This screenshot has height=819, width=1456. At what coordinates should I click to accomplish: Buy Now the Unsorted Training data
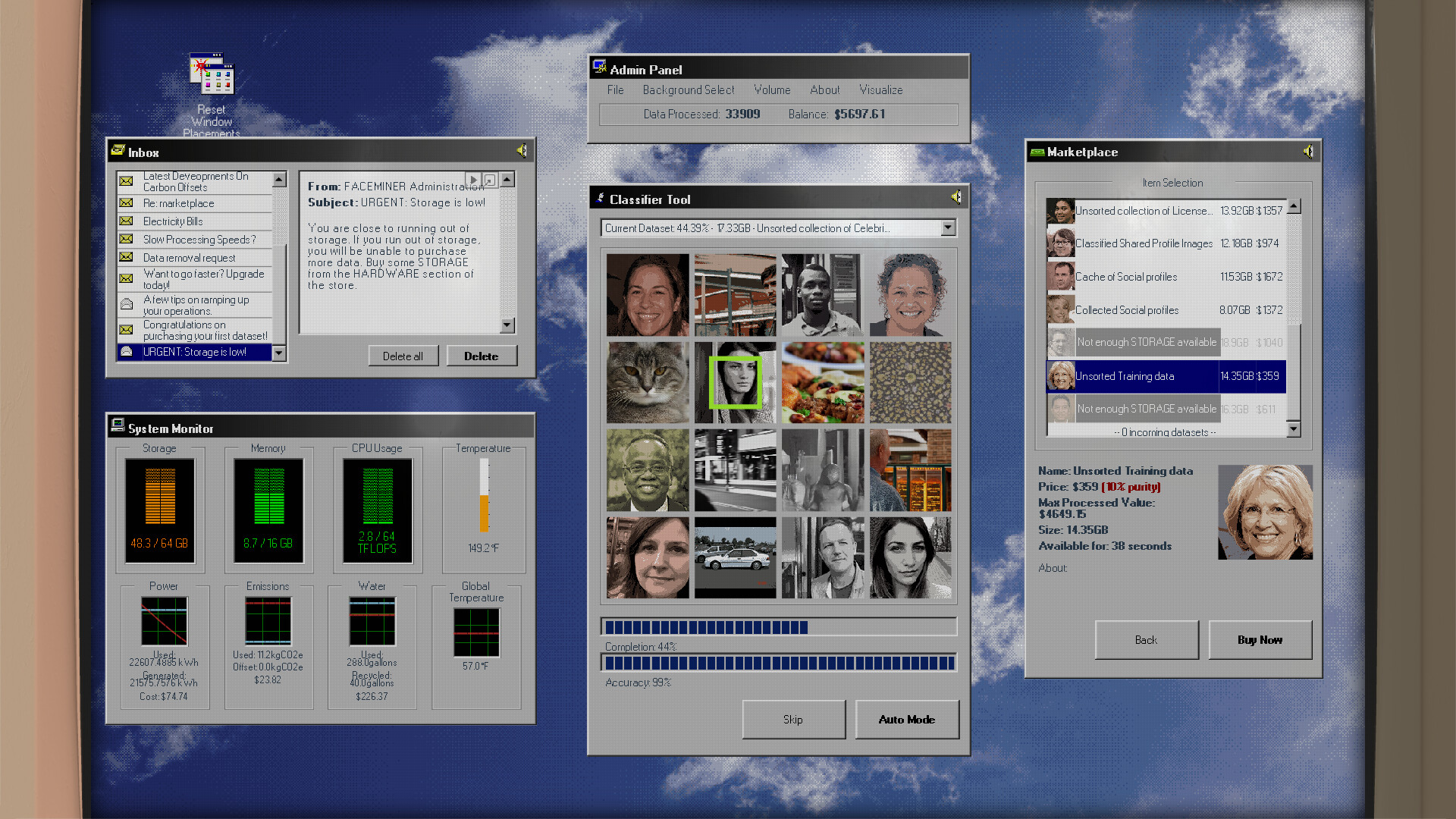(1260, 639)
